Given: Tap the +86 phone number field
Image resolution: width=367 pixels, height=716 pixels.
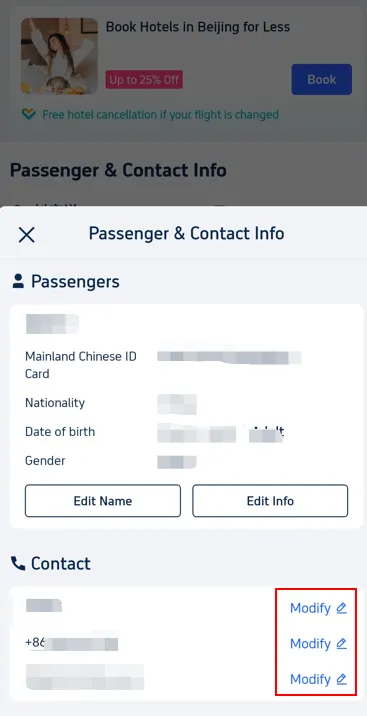Looking at the screenshot, I should click(72, 643).
